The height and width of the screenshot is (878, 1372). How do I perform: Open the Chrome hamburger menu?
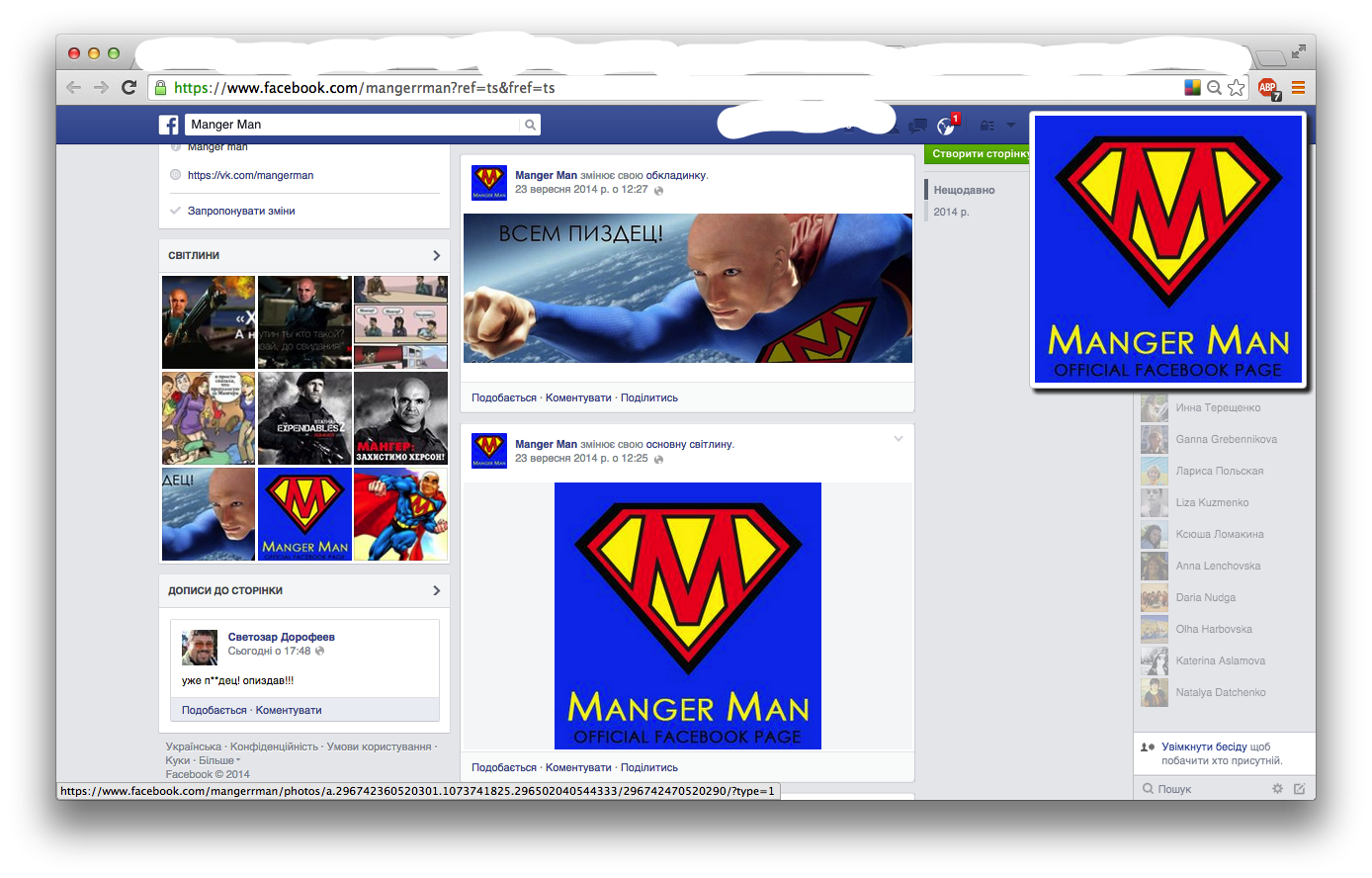click(1298, 87)
